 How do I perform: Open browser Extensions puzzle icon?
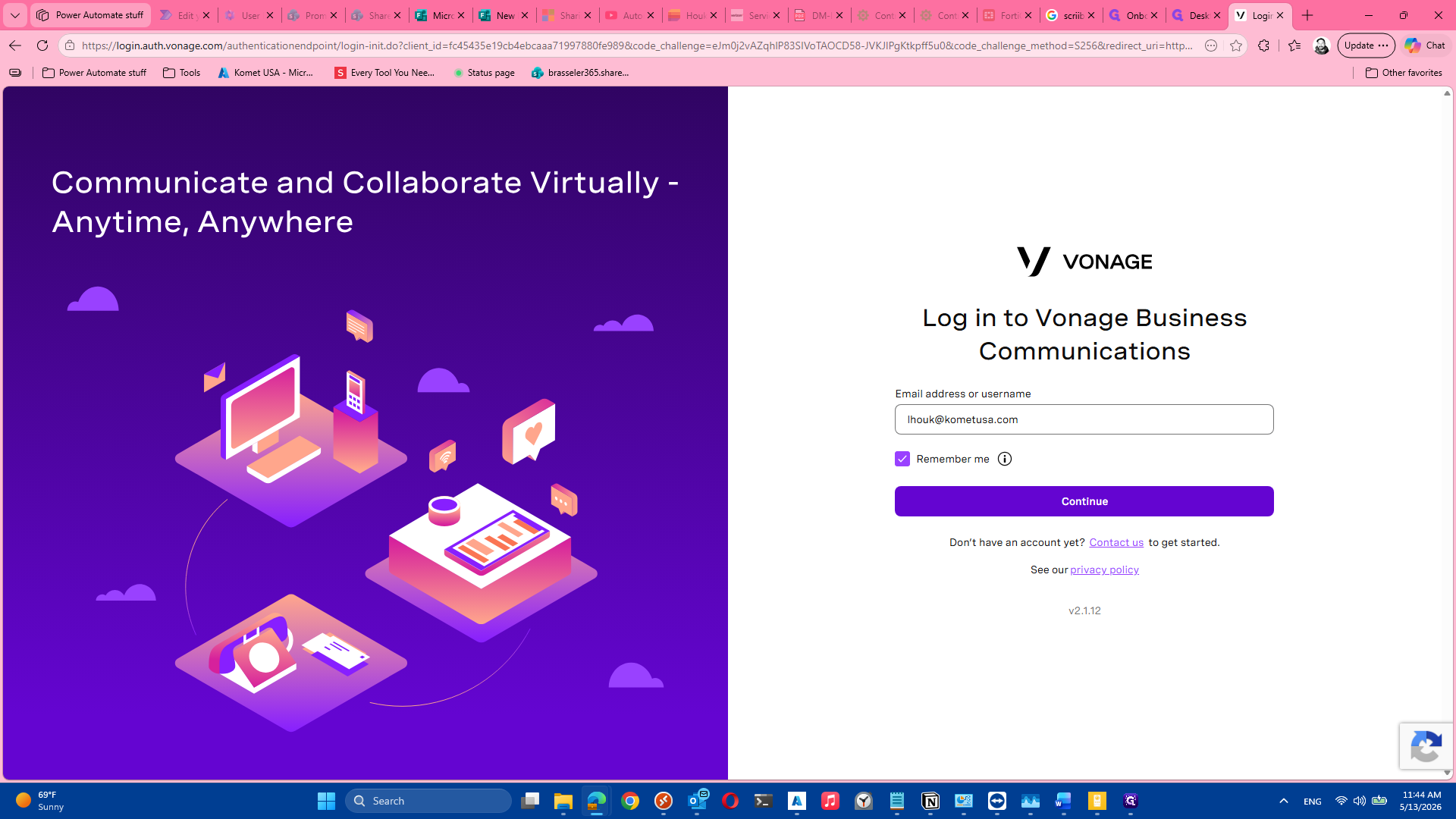click(x=1263, y=45)
